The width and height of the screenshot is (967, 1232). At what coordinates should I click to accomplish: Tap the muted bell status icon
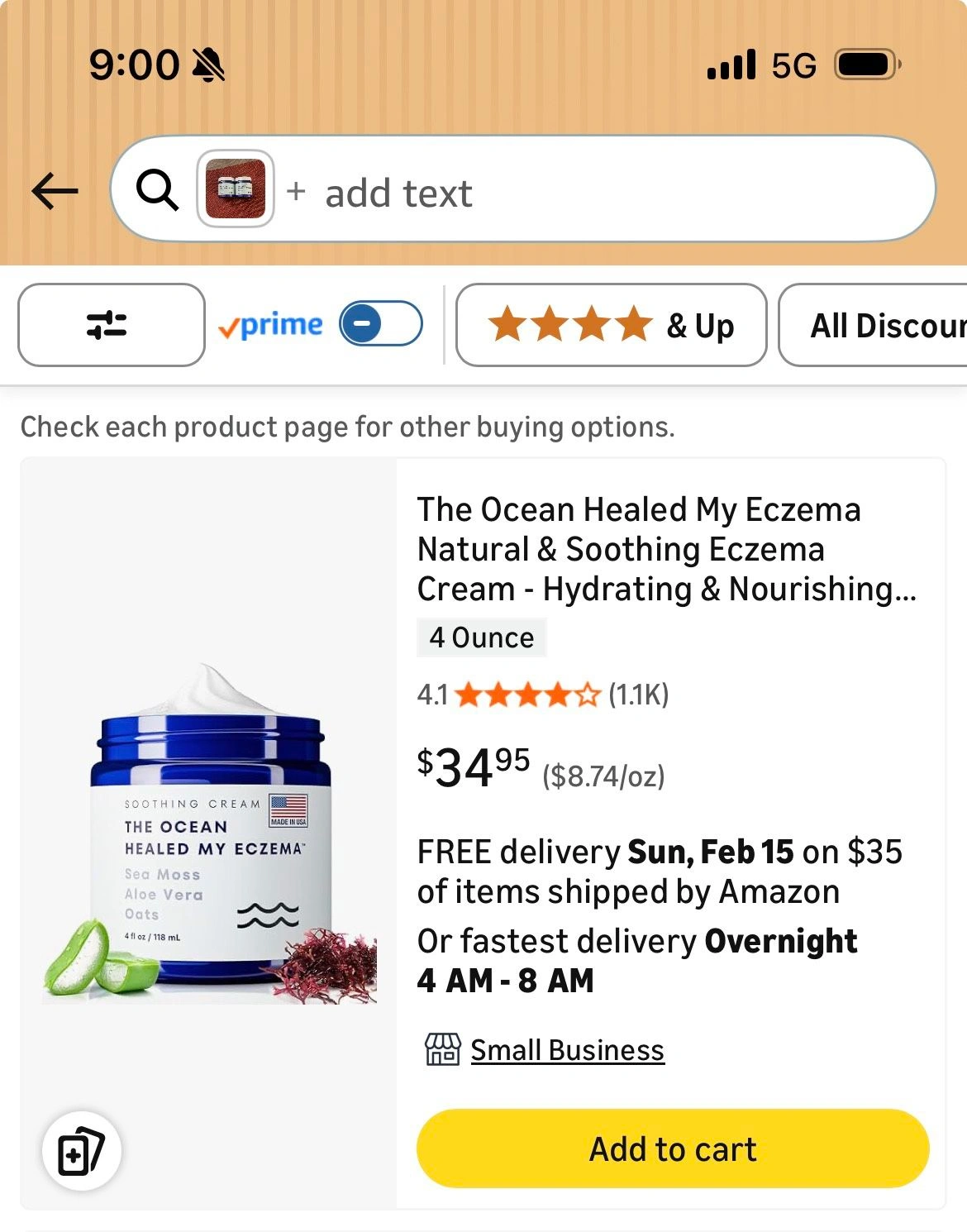point(208,64)
